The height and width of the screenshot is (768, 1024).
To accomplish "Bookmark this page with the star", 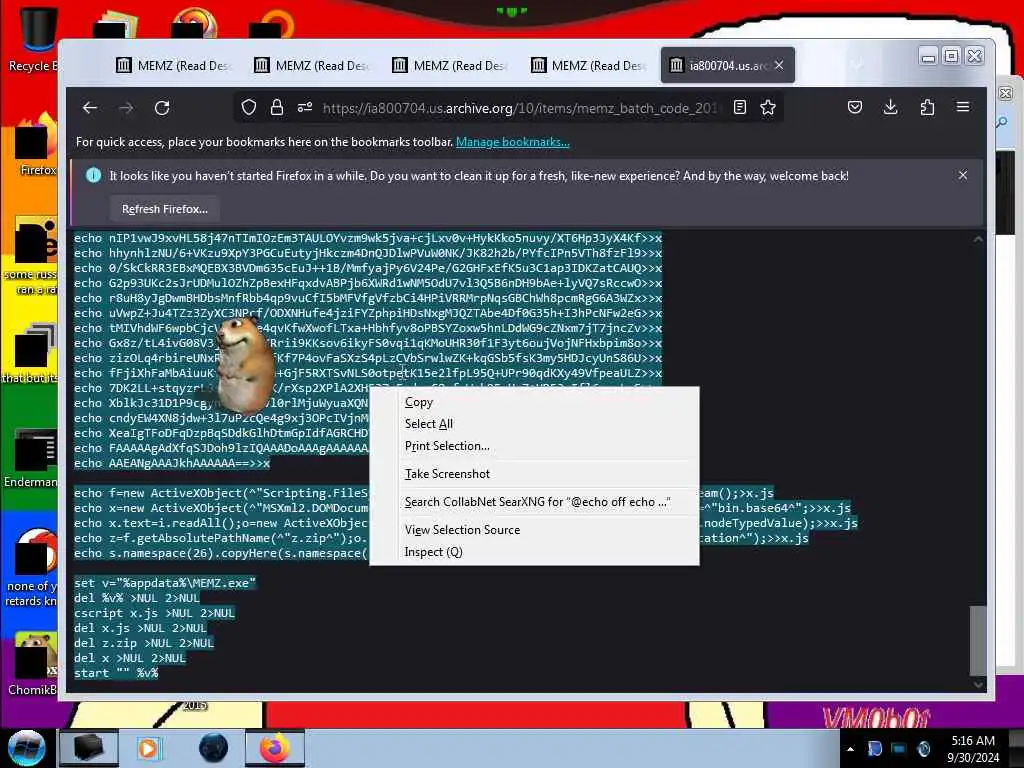I will coord(768,108).
